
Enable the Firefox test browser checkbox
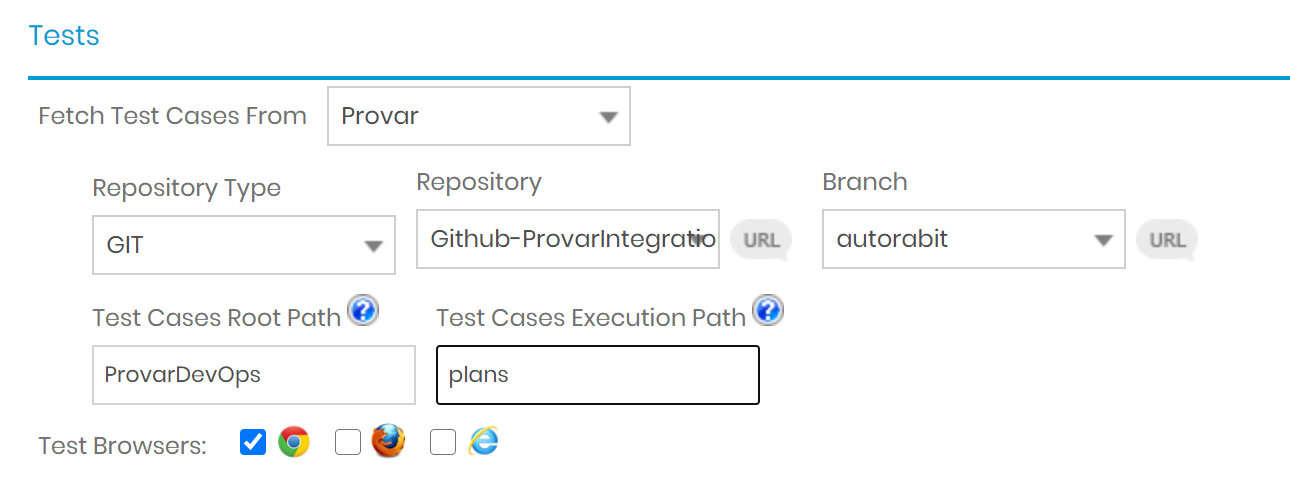point(347,442)
